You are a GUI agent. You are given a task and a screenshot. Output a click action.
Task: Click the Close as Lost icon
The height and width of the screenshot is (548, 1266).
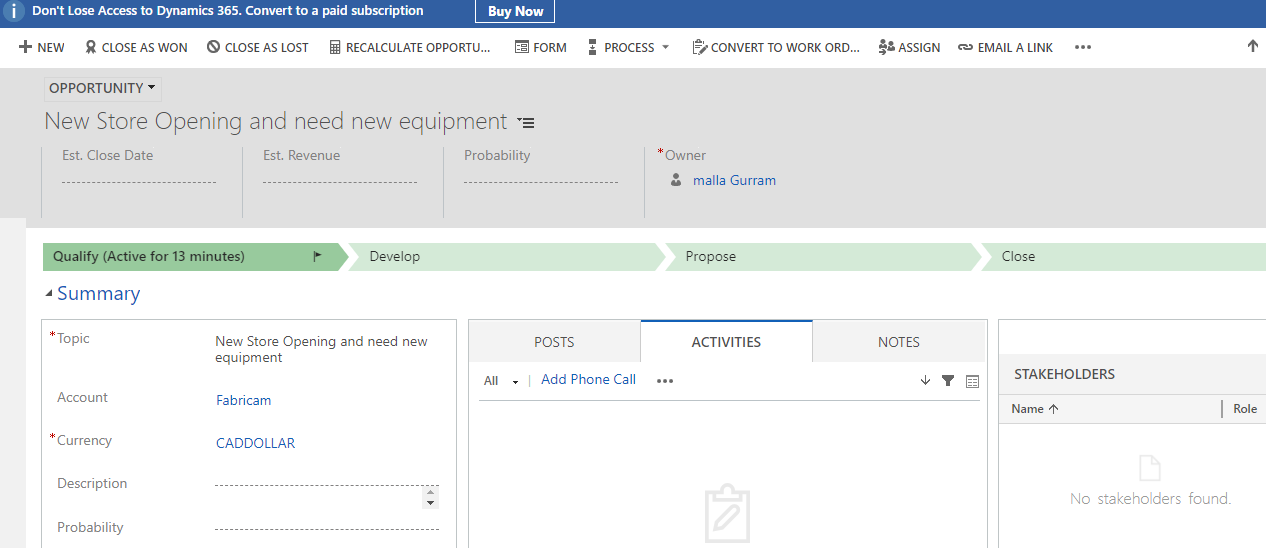pyautogui.click(x=213, y=47)
